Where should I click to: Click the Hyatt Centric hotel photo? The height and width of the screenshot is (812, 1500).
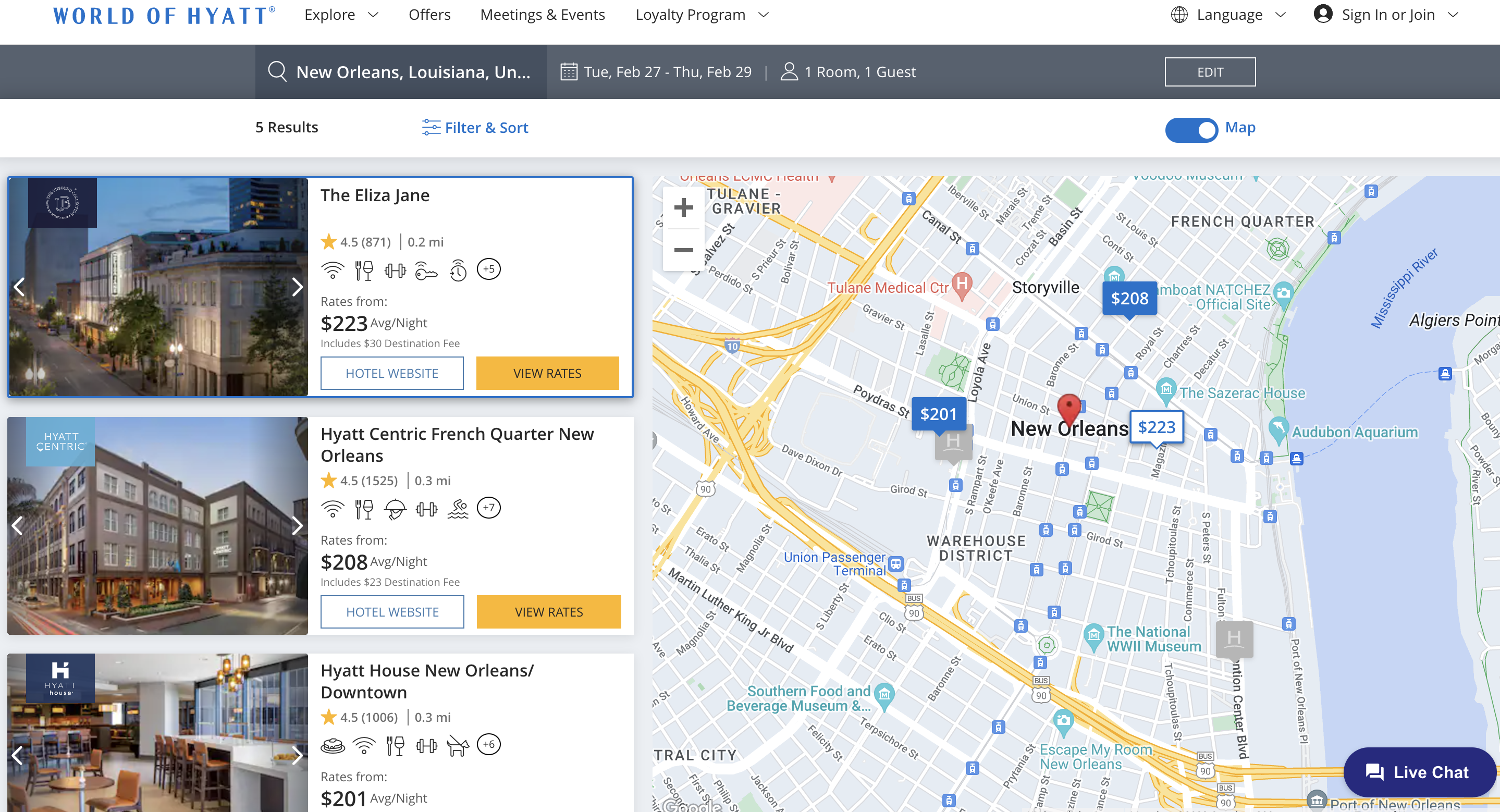[158, 525]
